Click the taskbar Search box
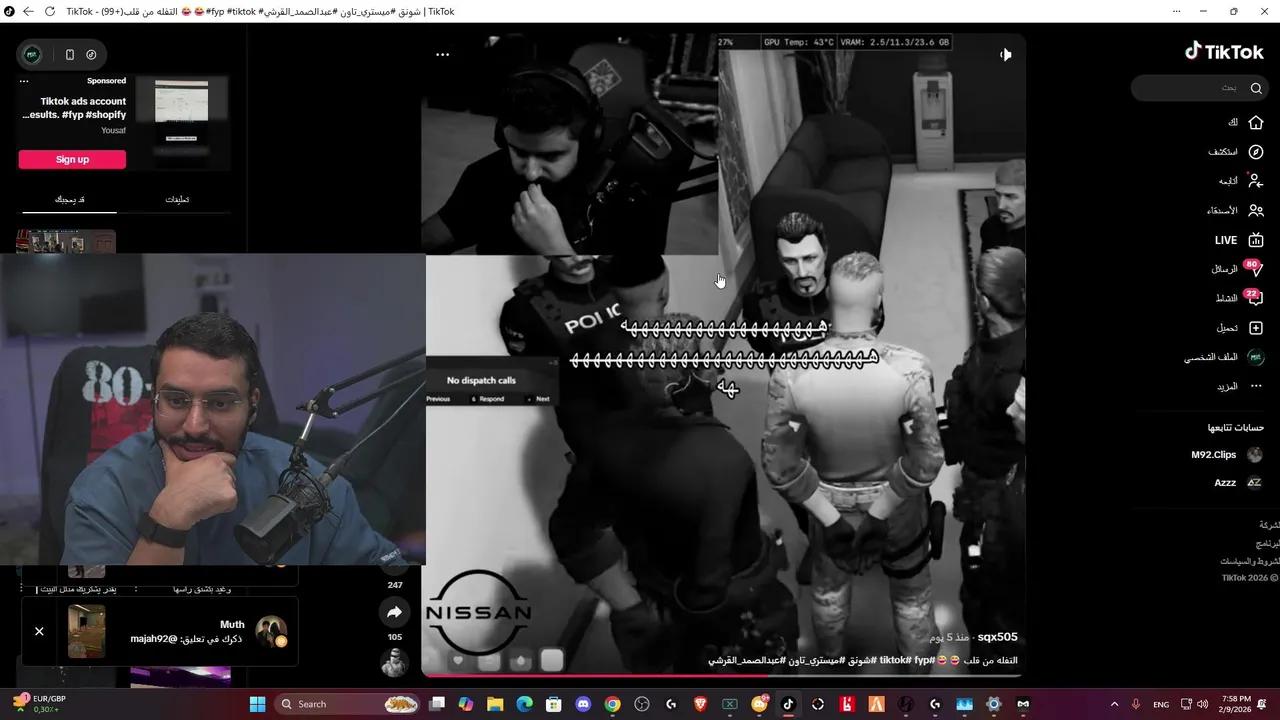 point(347,704)
